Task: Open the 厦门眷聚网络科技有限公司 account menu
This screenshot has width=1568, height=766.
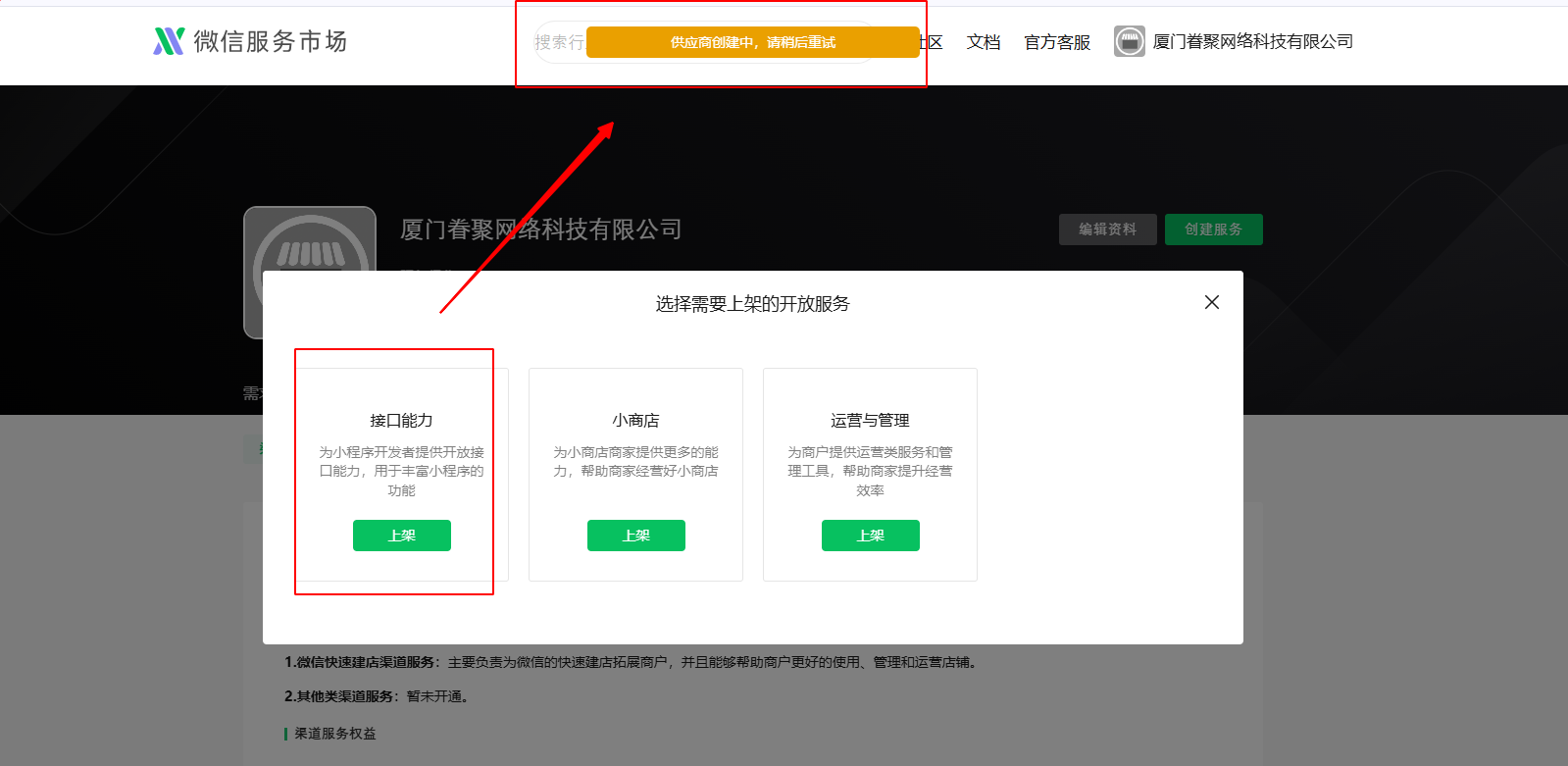Action: [x=1253, y=41]
